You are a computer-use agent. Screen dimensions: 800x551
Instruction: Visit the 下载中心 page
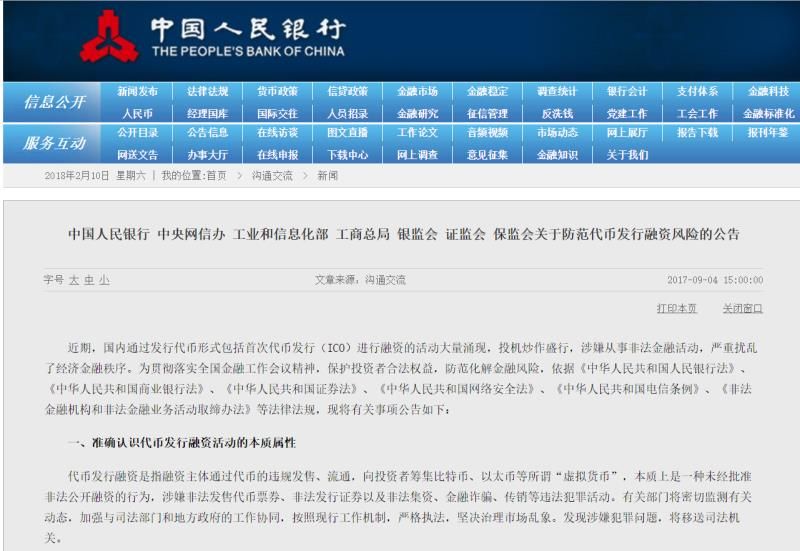point(347,155)
